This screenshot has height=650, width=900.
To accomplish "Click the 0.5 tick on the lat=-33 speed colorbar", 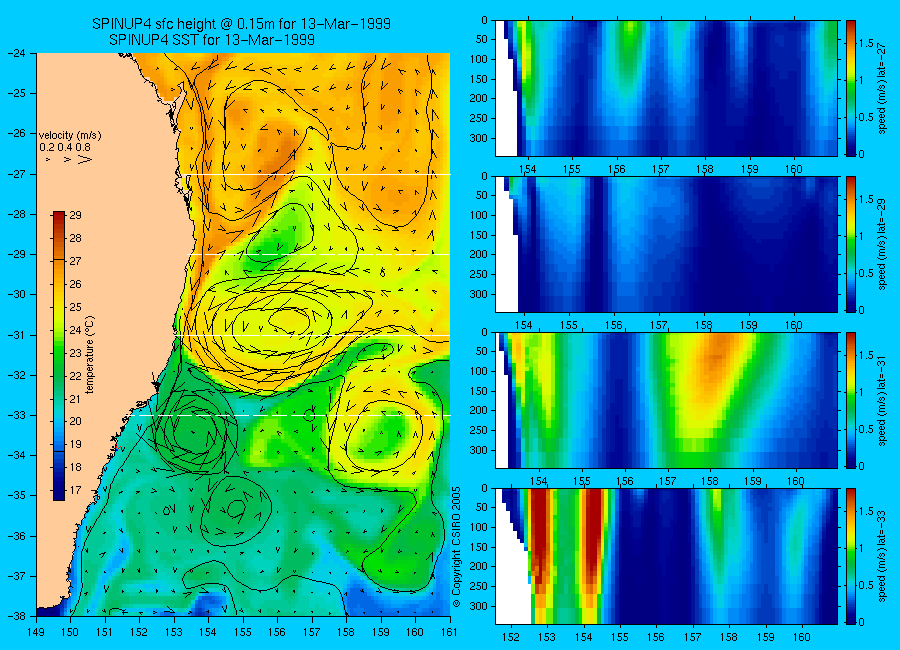I will tap(866, 585).
